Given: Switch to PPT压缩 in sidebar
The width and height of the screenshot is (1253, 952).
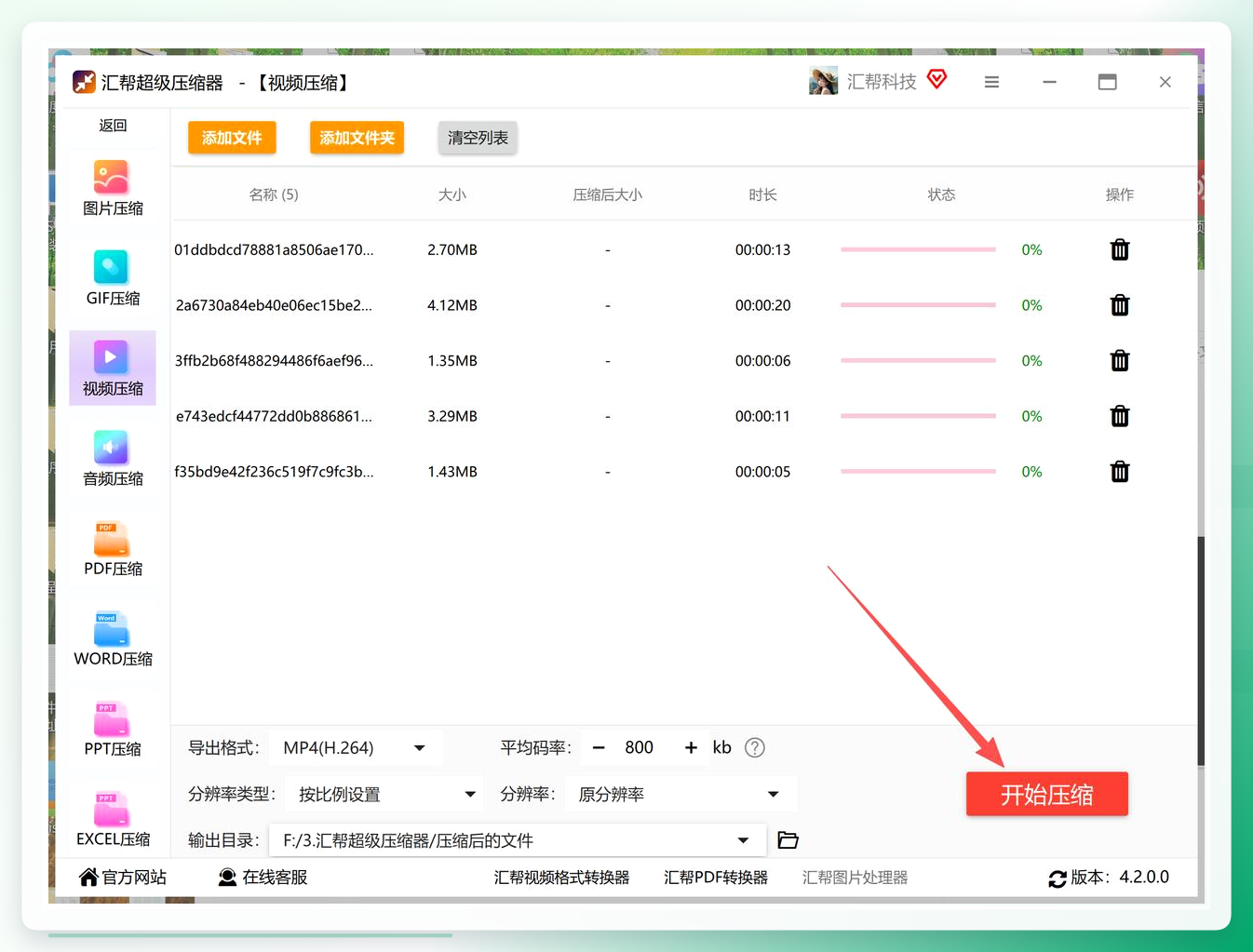Looking at the screenshot, I should click(x=113, y=730).
